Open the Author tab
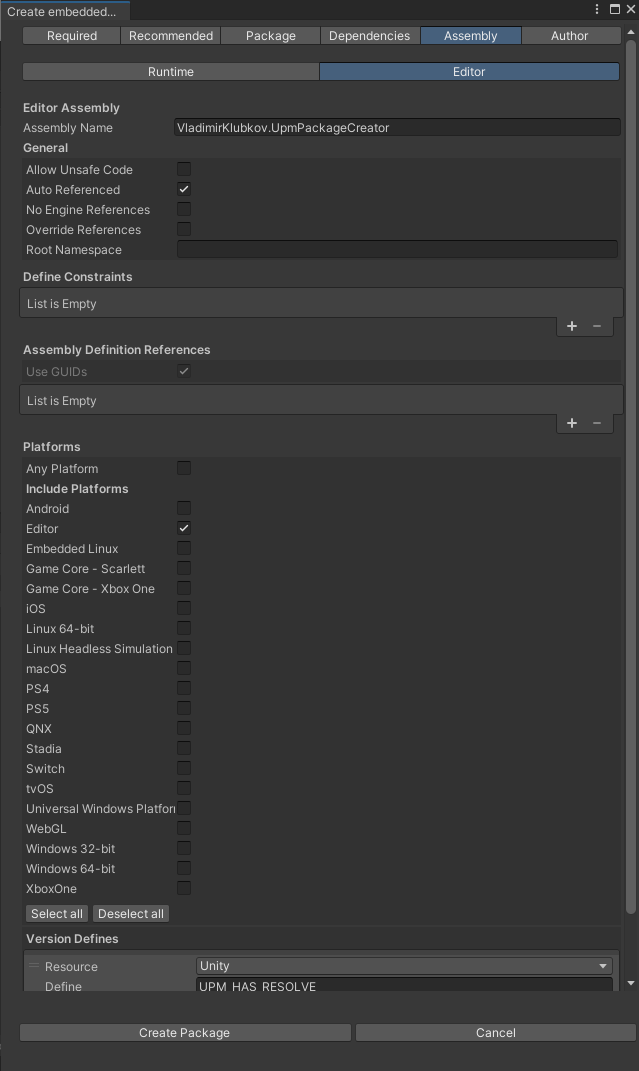Image resolution: width=639 pixels, height=1071 pixels. (570, 35)
